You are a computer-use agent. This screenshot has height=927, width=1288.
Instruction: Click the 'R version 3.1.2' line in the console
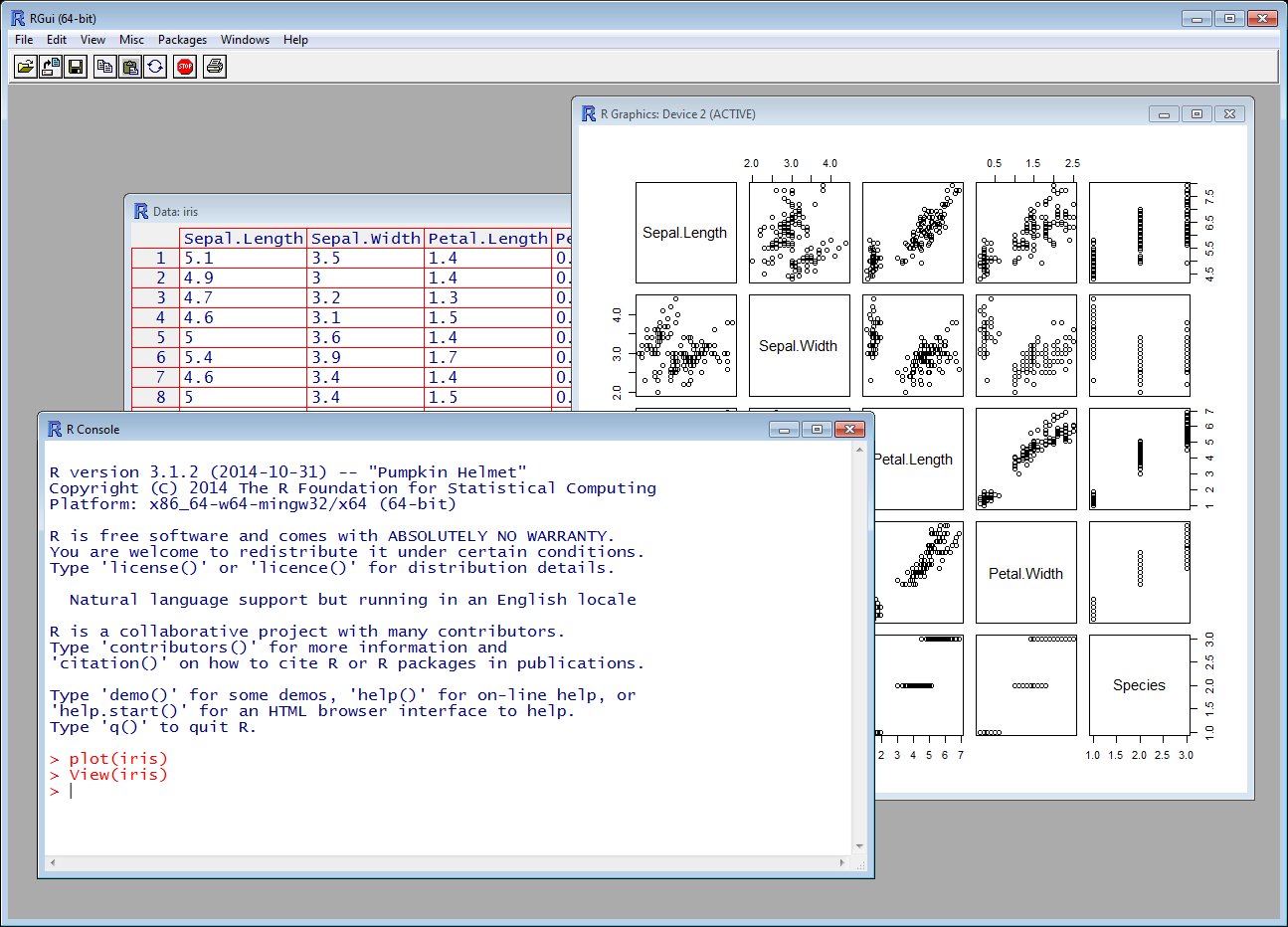pyautogui.click(x=288, y=472)
